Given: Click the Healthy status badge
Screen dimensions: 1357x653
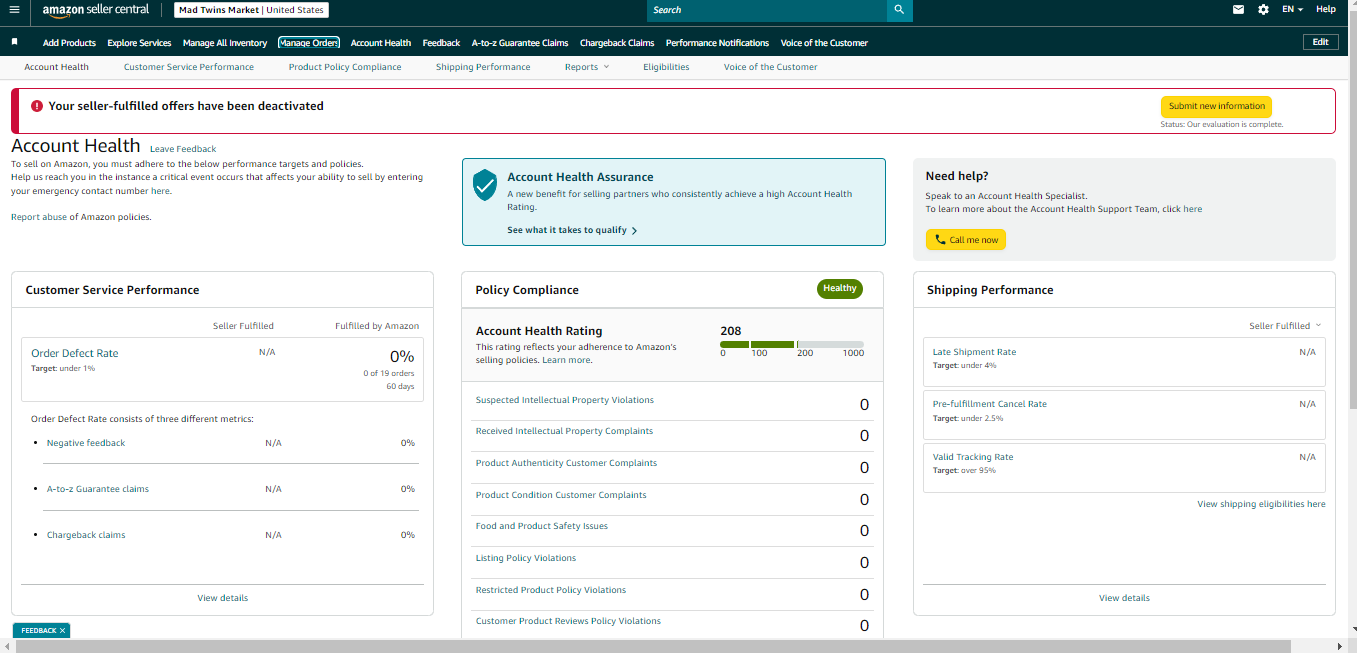Looking at the screenshot, I should click(840, 289).
